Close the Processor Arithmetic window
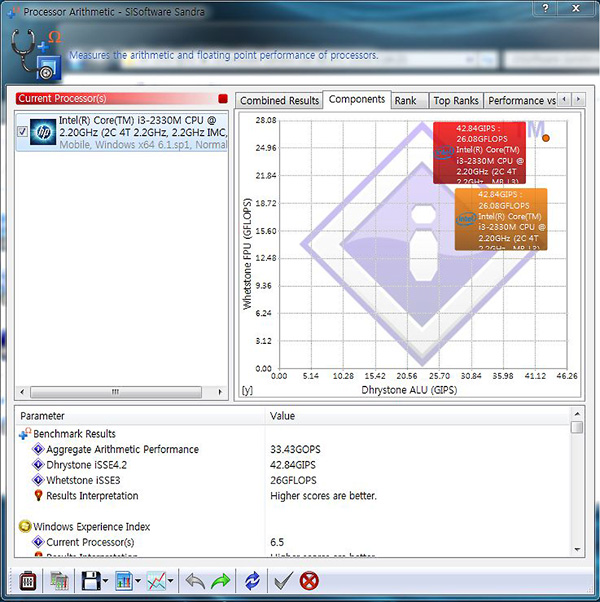The image size is (600, 602). pos(576,8)
